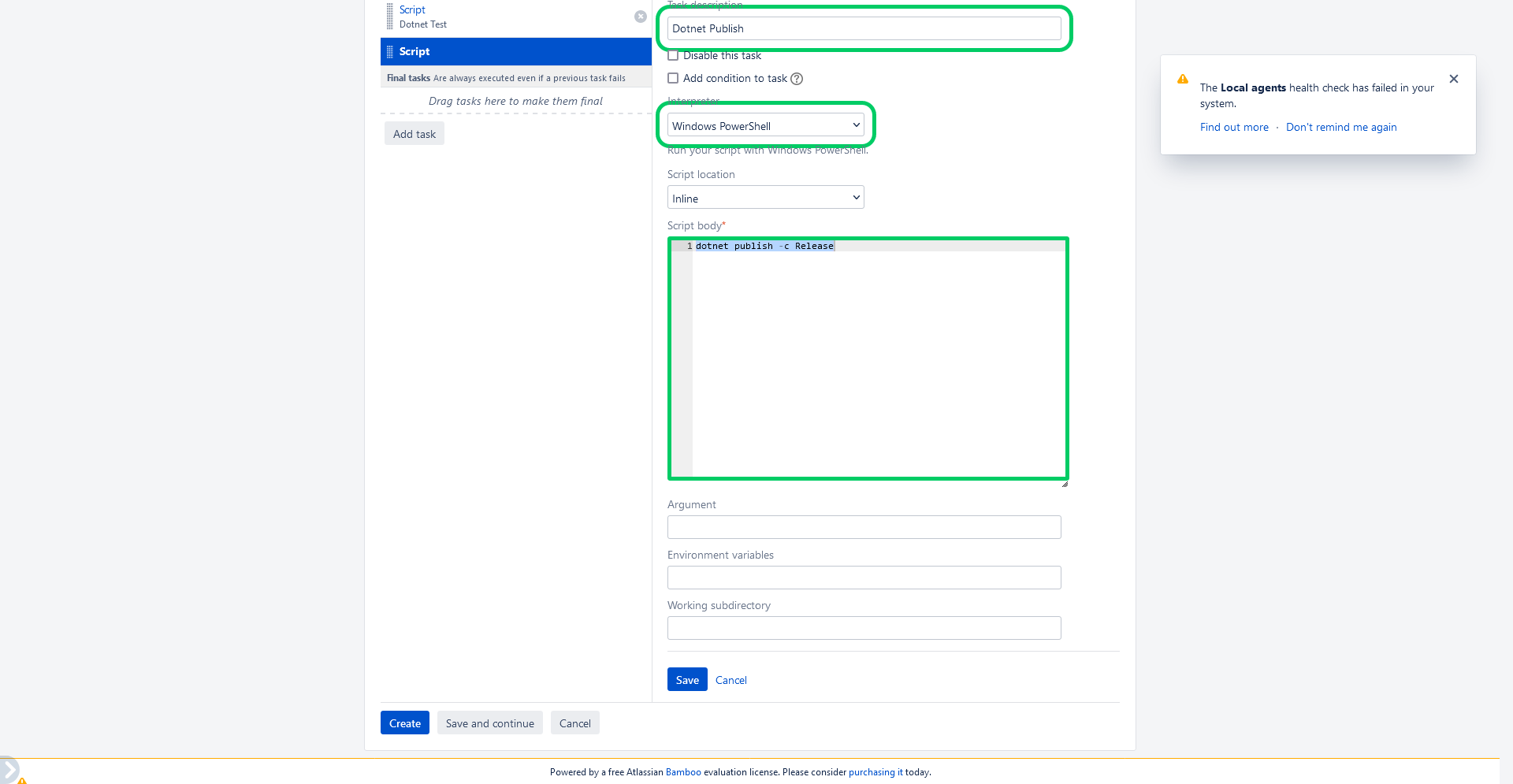The height and width of the screenshot is (784, 1513).
Task: Close the Local agents health check notification
Action: point(1454,79)
